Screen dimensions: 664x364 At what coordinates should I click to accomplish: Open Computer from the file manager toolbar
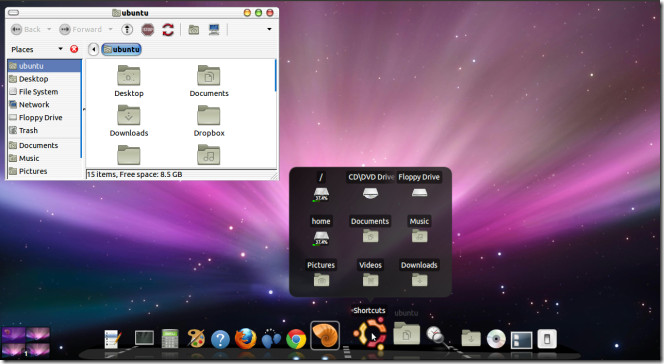[214, 30]
